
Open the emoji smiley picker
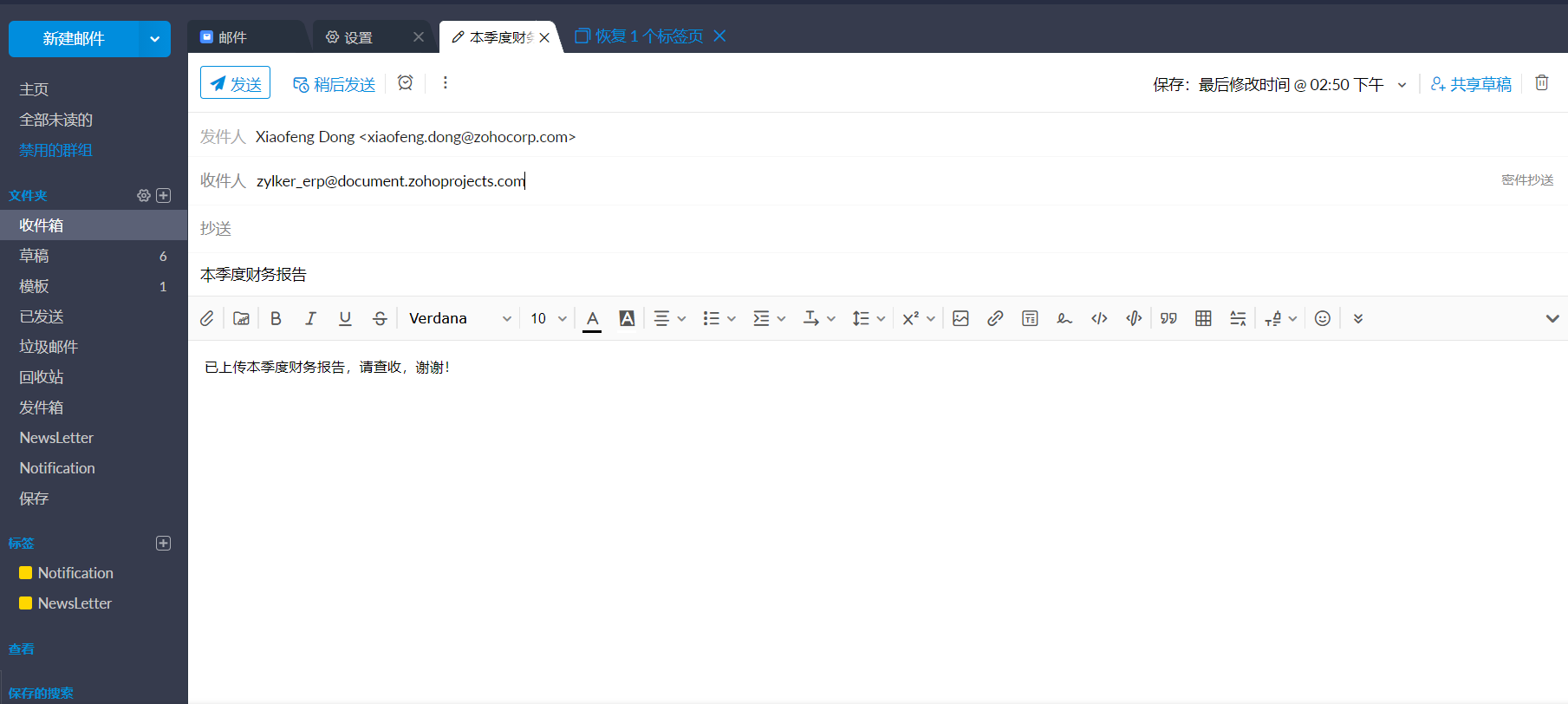[1322, 318]
